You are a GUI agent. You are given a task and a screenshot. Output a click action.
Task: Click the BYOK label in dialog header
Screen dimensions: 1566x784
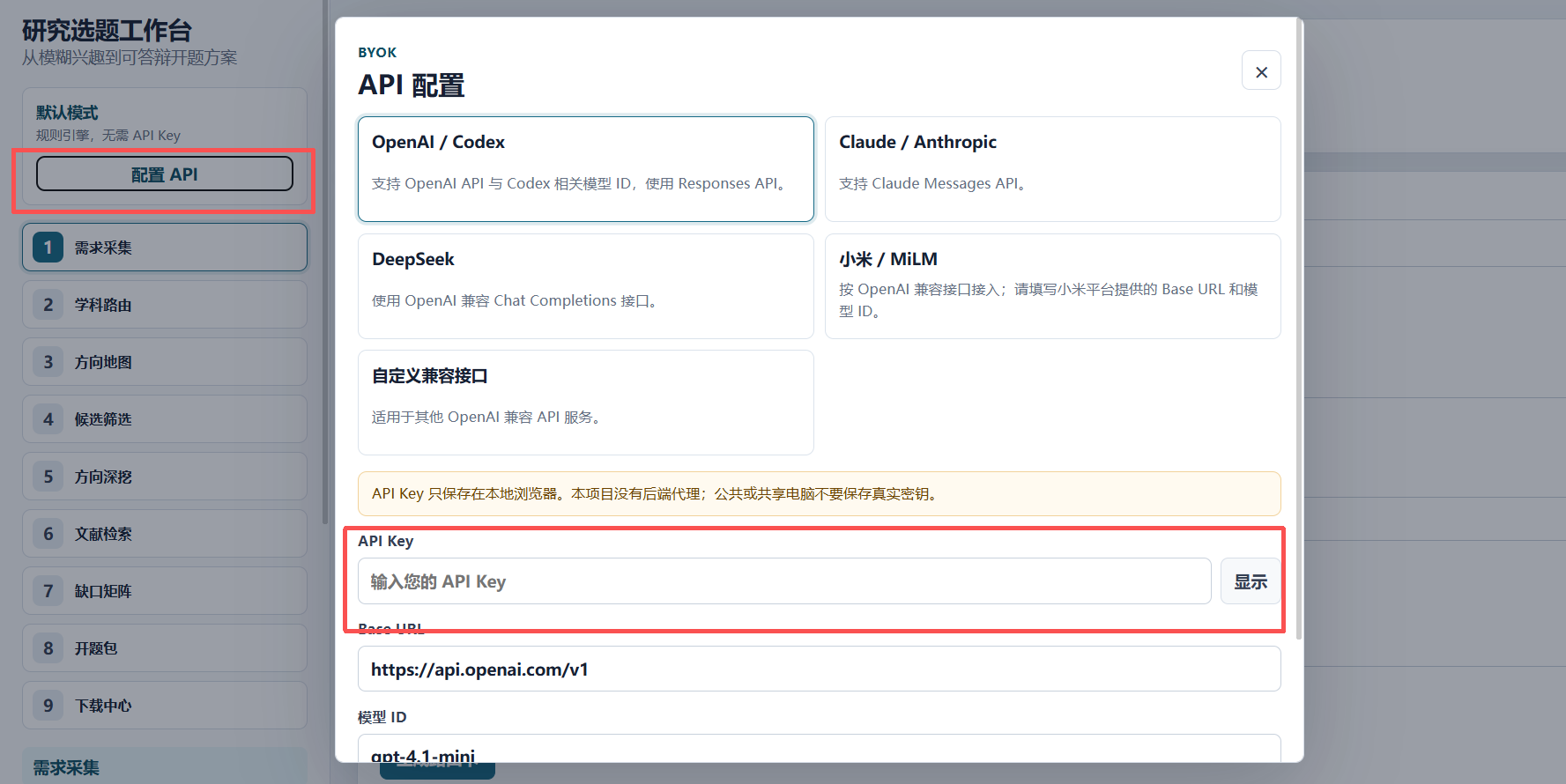tap(377, 53)
